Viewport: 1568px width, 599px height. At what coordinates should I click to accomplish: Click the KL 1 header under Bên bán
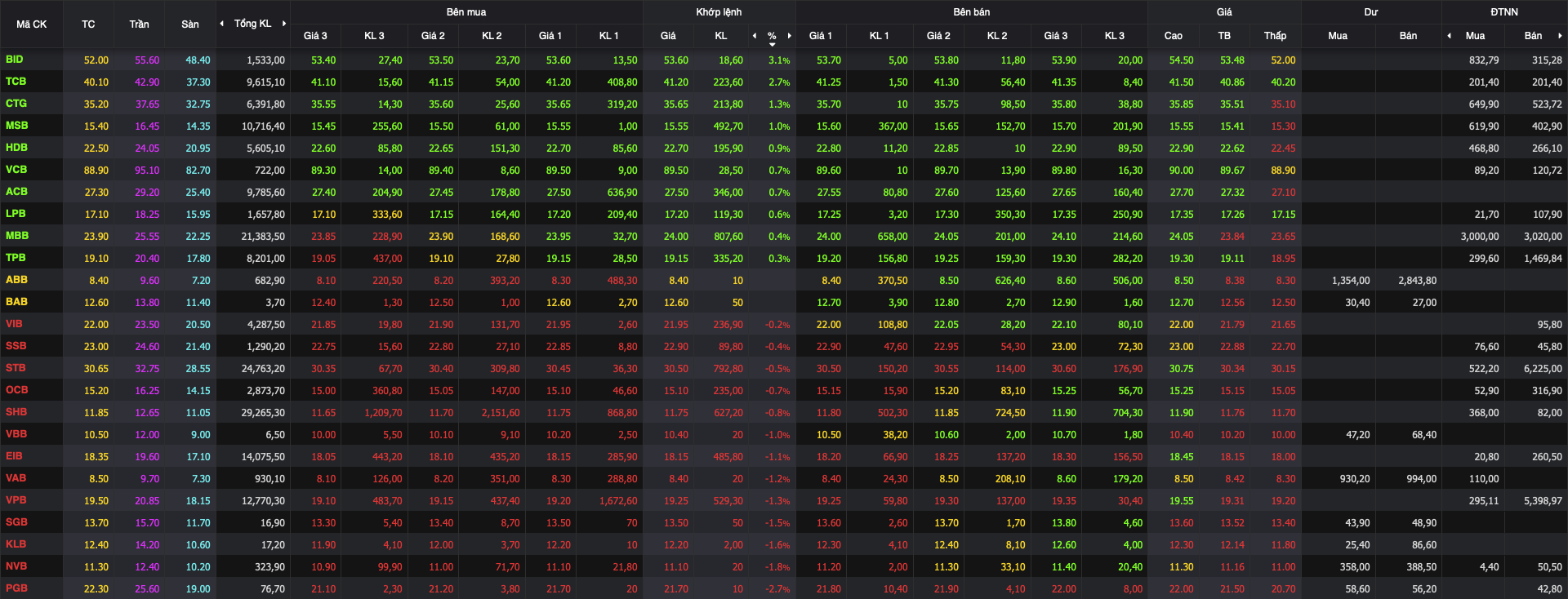pyautogui.click(x=879, y=36)
